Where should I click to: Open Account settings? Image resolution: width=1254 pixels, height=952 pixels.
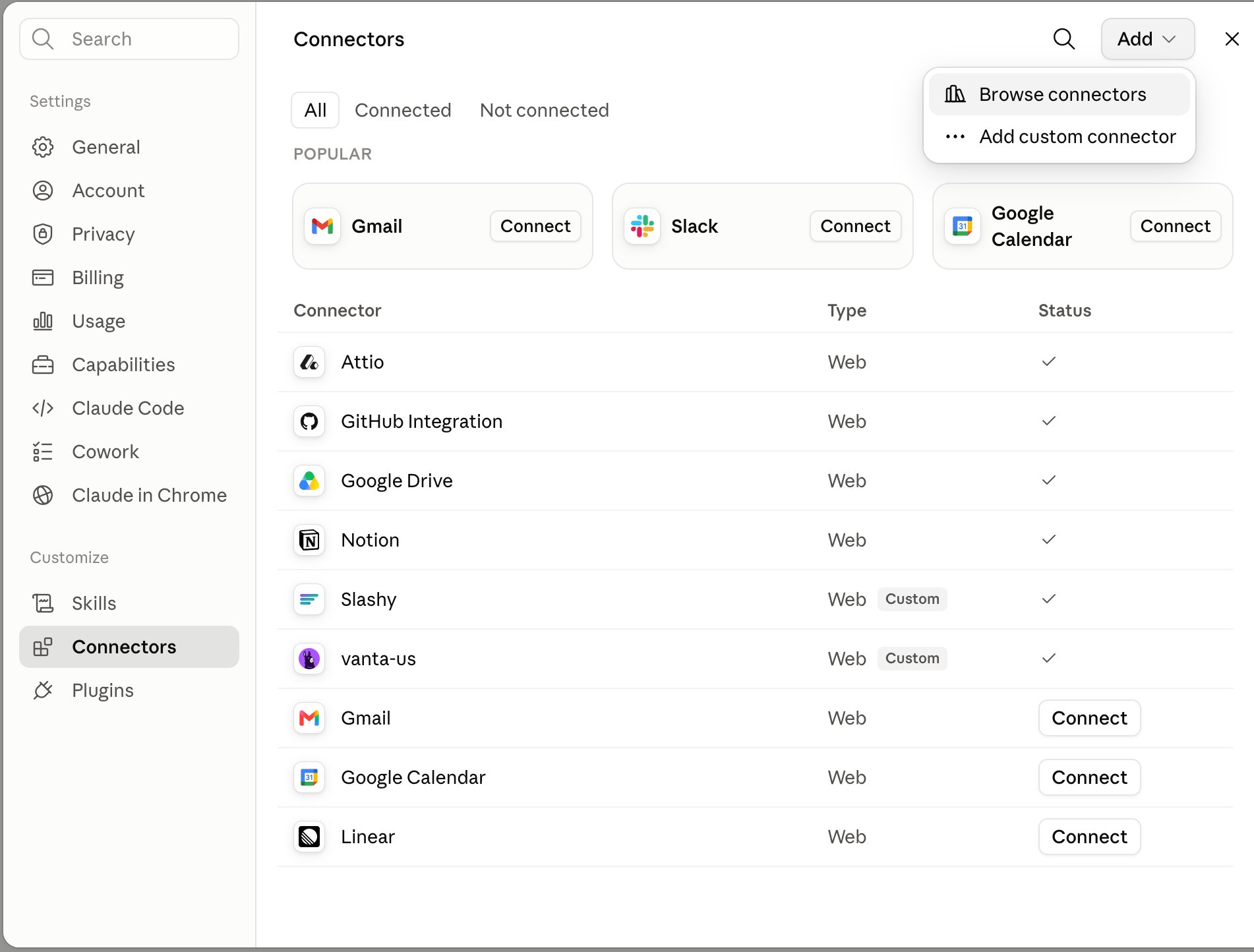click(129, 191)
